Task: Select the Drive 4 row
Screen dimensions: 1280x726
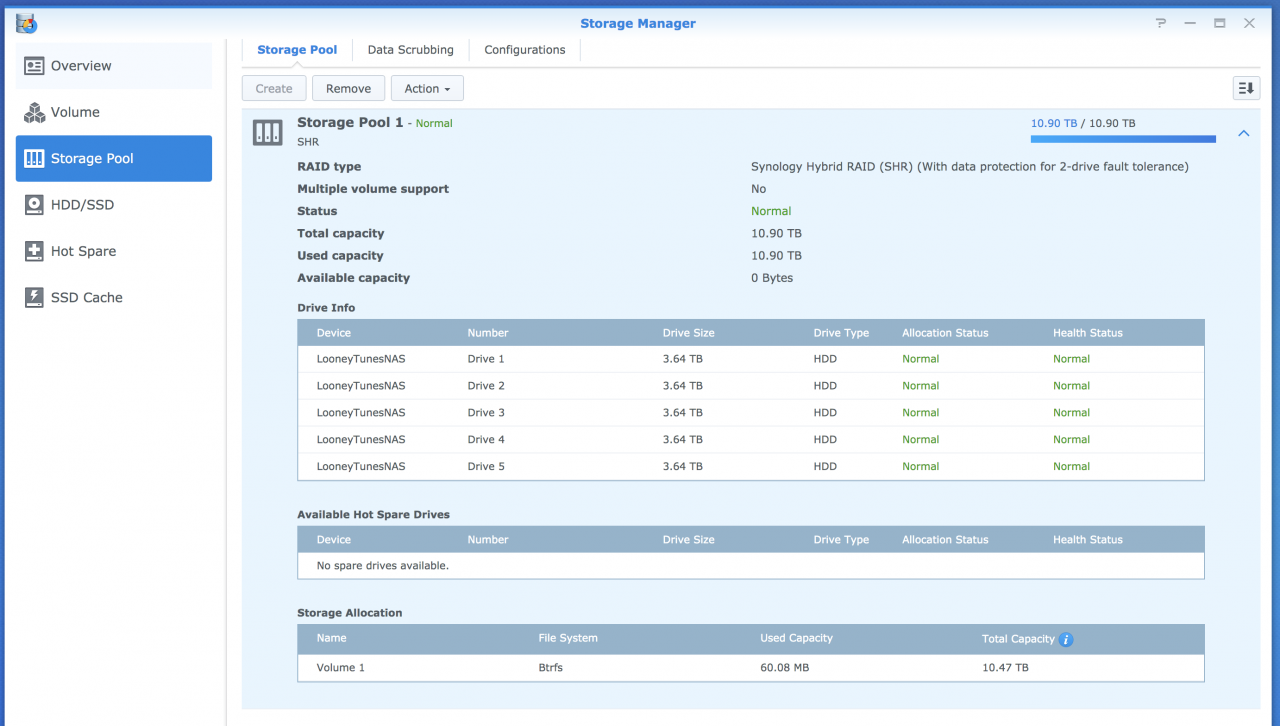Action: tap(750, 440)
